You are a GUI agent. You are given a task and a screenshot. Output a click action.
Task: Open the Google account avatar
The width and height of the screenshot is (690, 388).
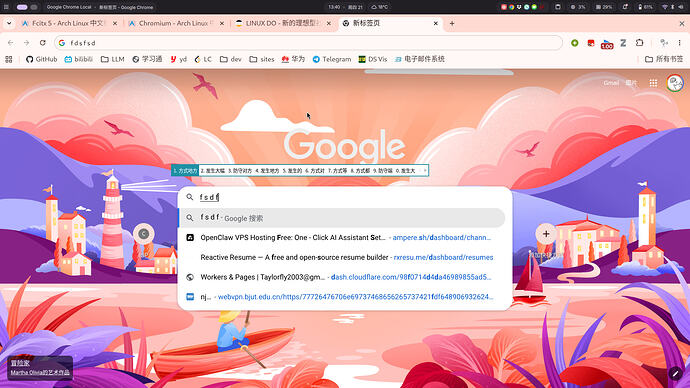coord(675,83)
